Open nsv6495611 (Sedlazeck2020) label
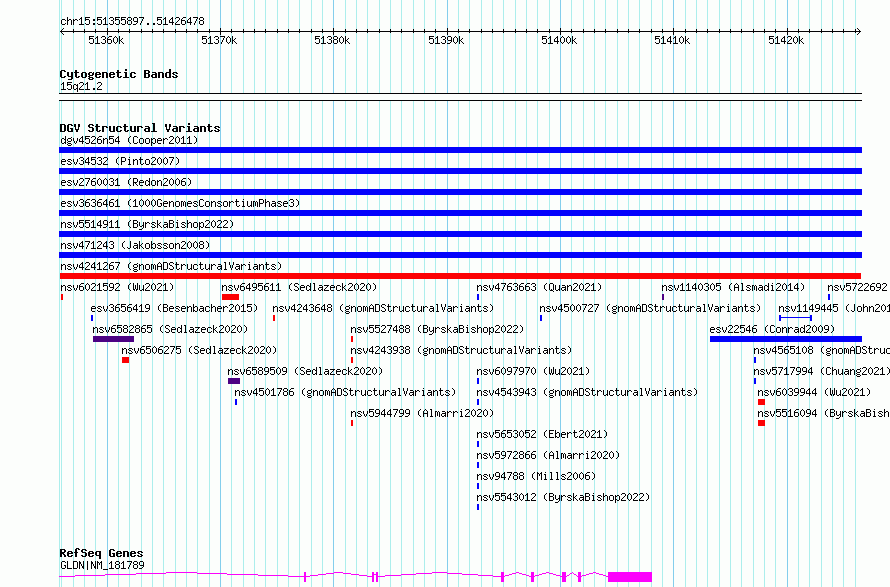890x587 pixels. [x=299, y=287]
